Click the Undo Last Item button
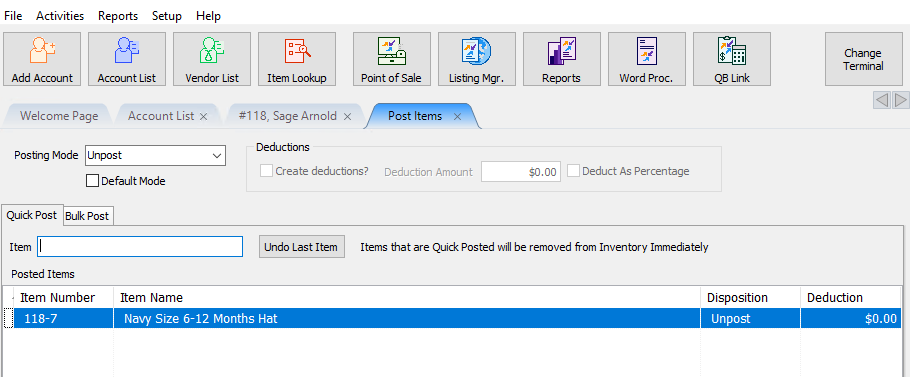The width and height of the screenshot is (910, 377). click(301, 246)
